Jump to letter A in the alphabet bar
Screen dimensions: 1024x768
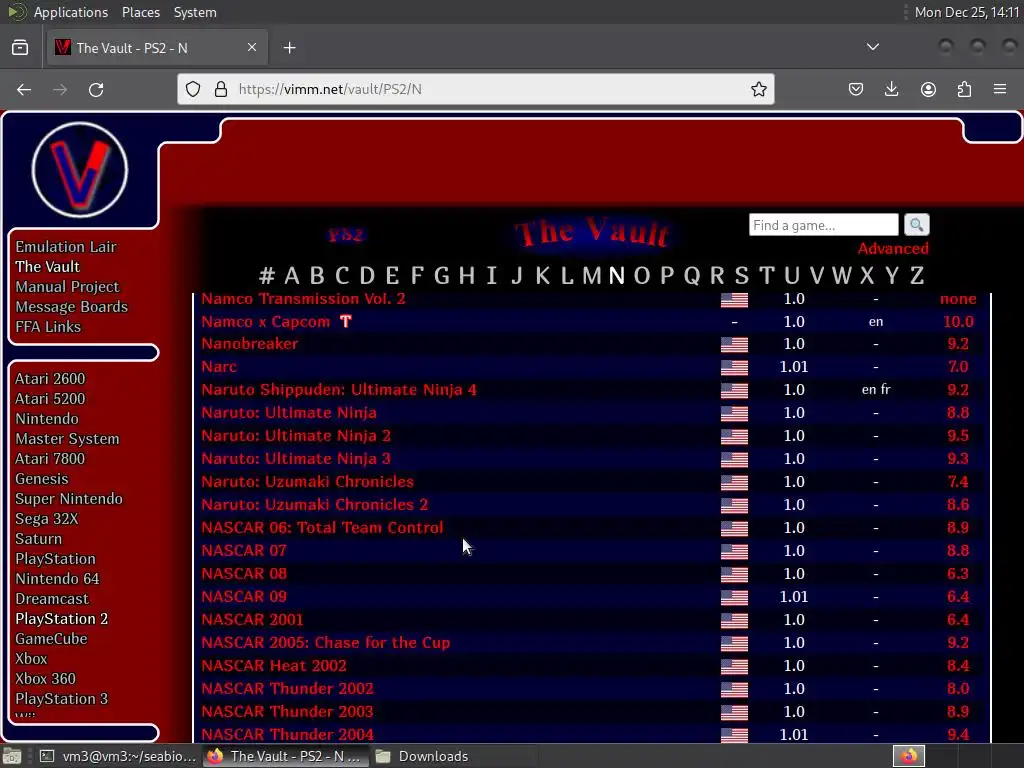click(291, 276)
